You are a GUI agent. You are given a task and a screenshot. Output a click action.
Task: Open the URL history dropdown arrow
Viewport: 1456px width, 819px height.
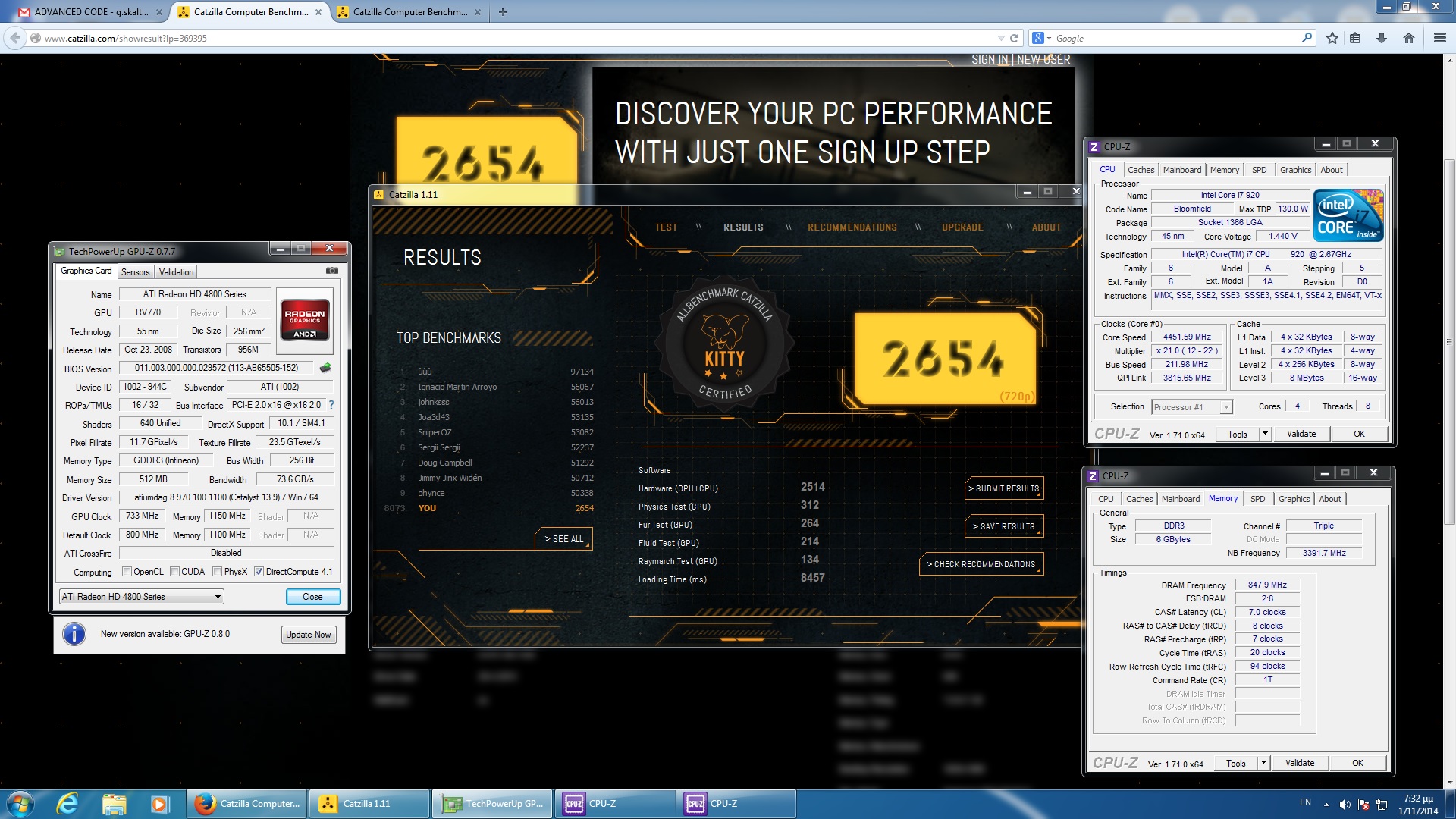[1001, 38]
